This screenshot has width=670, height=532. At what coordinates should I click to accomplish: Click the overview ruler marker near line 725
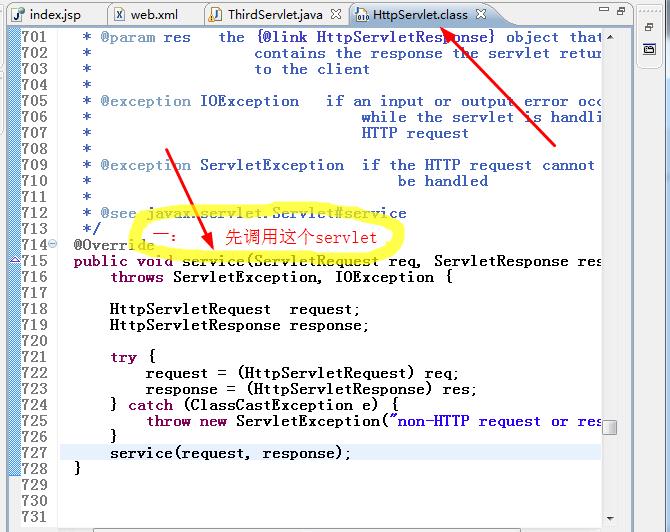click(x=611, y=427)
